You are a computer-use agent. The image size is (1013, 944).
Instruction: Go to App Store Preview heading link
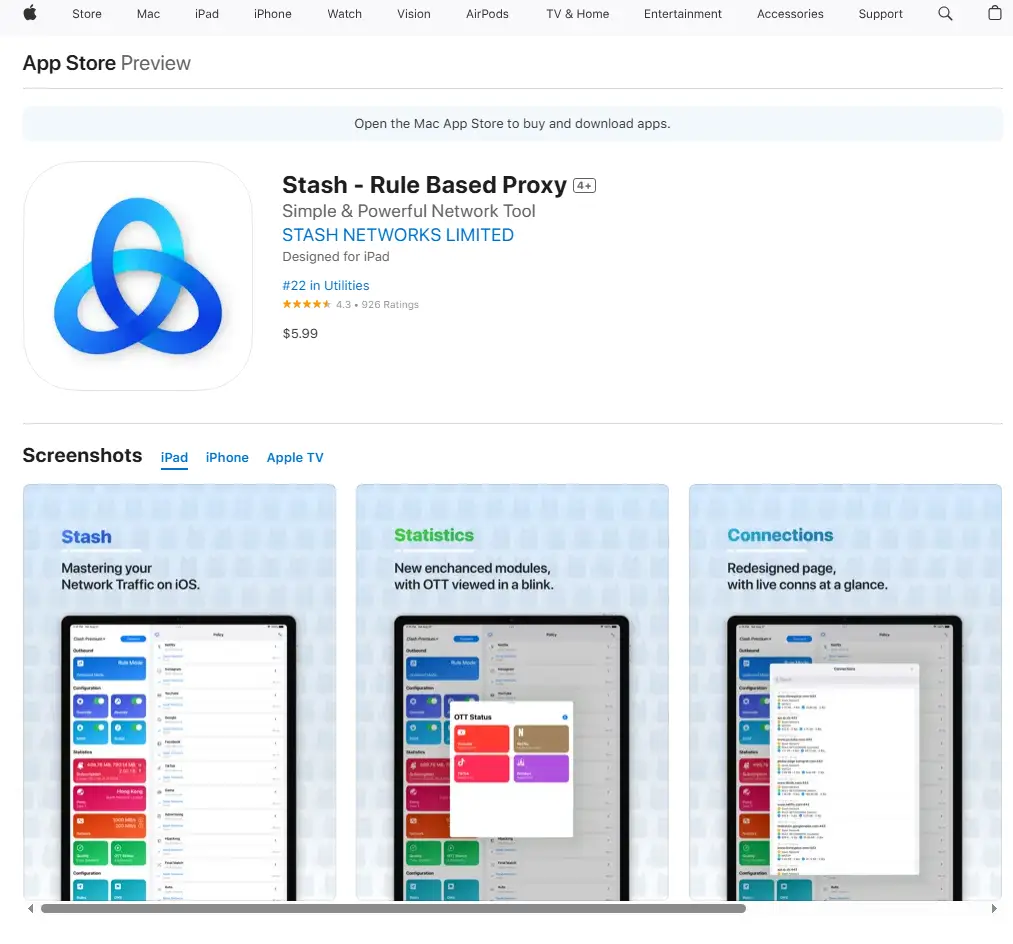[x=107, y=63]
